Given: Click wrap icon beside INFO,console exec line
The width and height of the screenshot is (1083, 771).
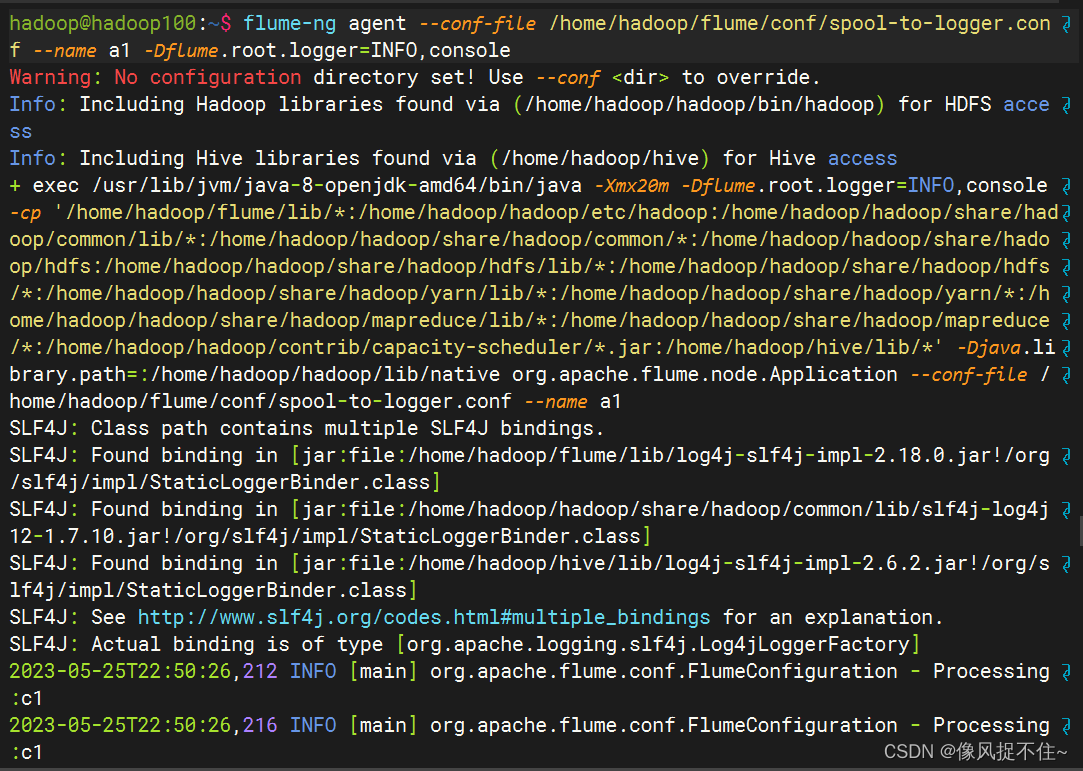Looking at the screenshot, I should click(1066, 187).
